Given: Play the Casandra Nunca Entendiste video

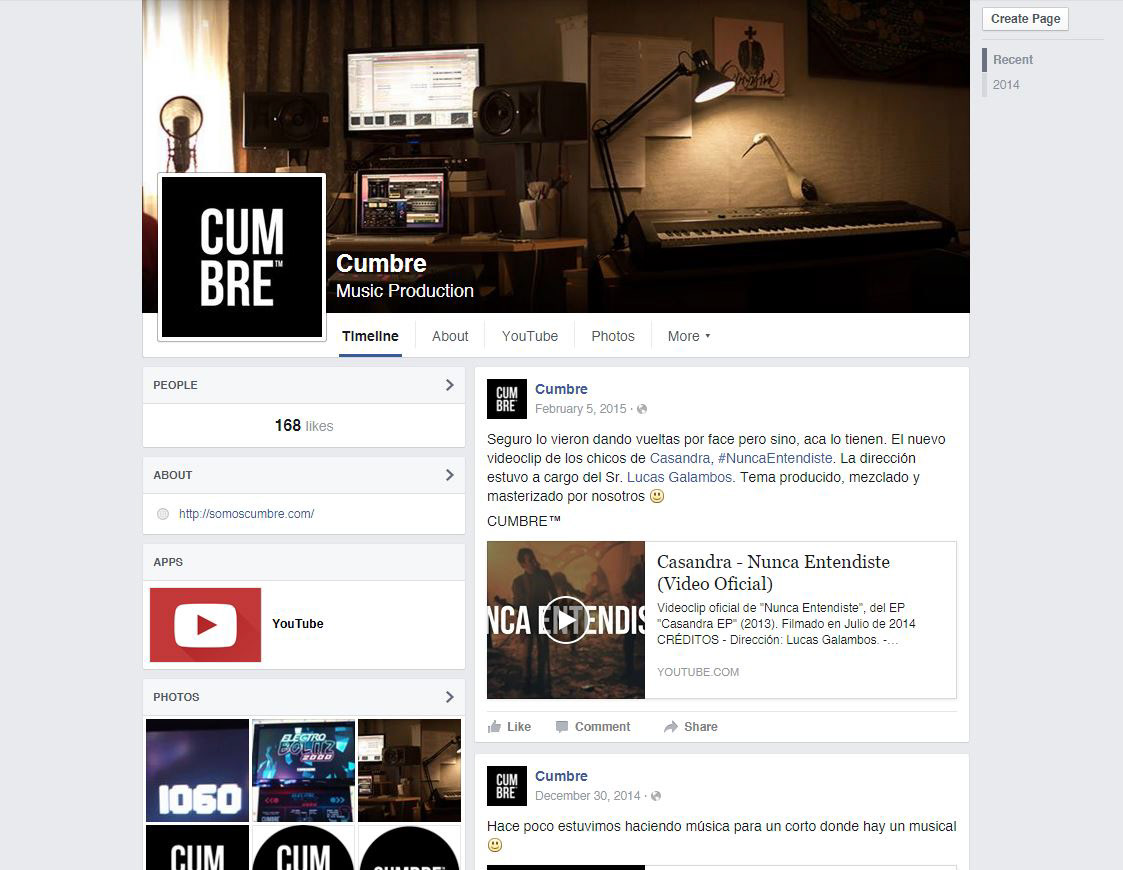Looking at the screenshot, I should point(566,620).
